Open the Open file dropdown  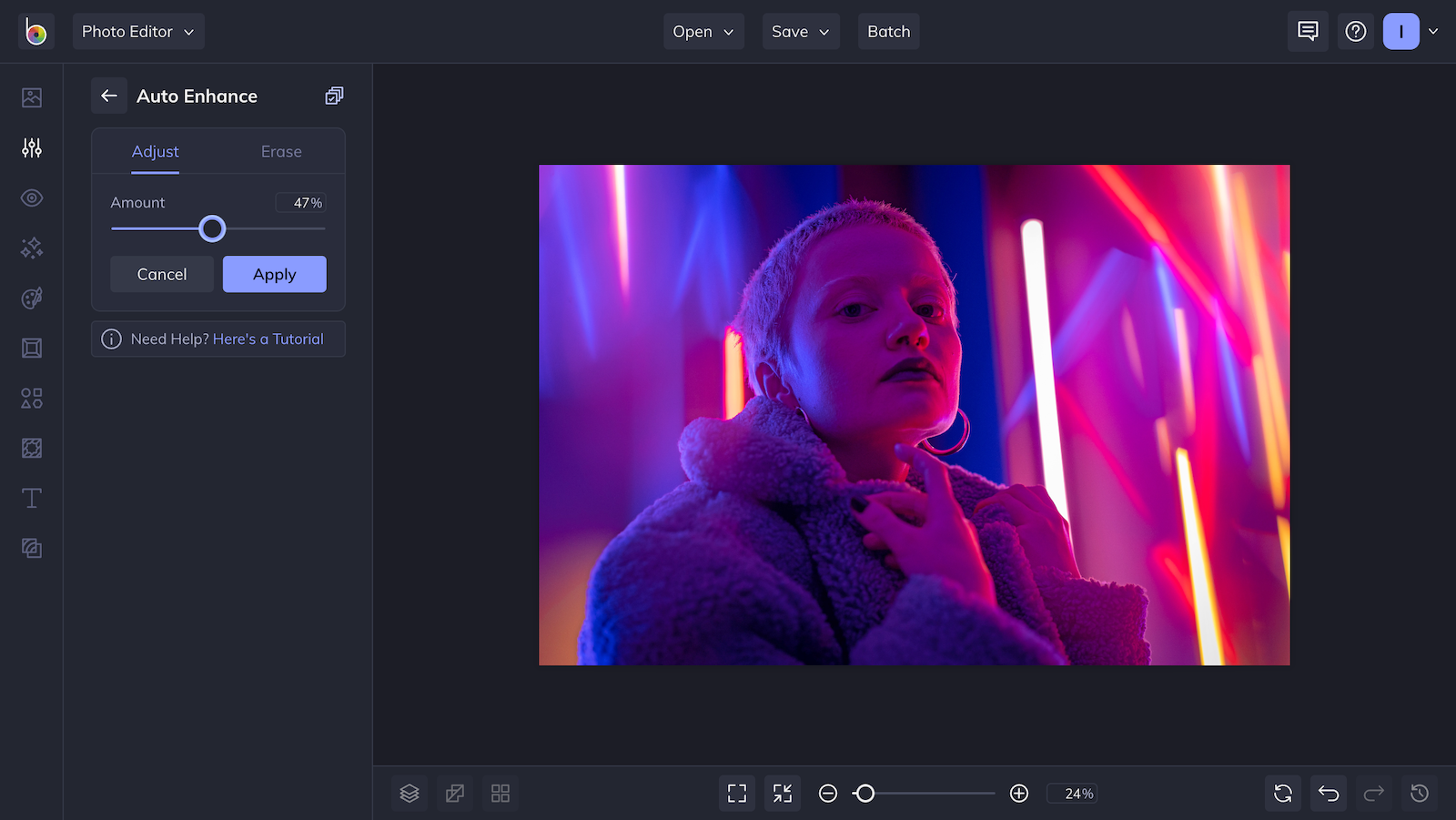point(703,31)
